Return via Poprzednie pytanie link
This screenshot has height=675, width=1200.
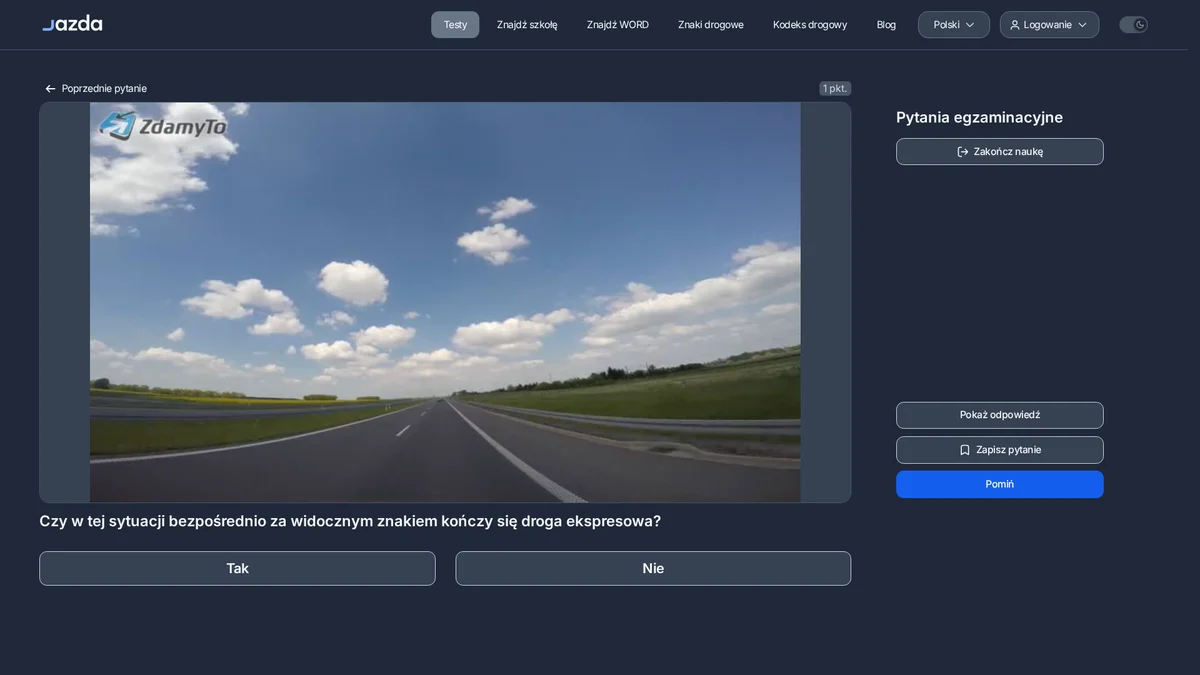(x=95, y=89)
